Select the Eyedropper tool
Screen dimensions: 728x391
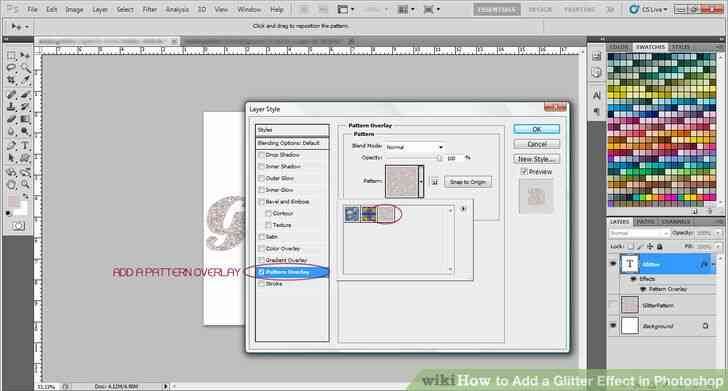point(25,80)
